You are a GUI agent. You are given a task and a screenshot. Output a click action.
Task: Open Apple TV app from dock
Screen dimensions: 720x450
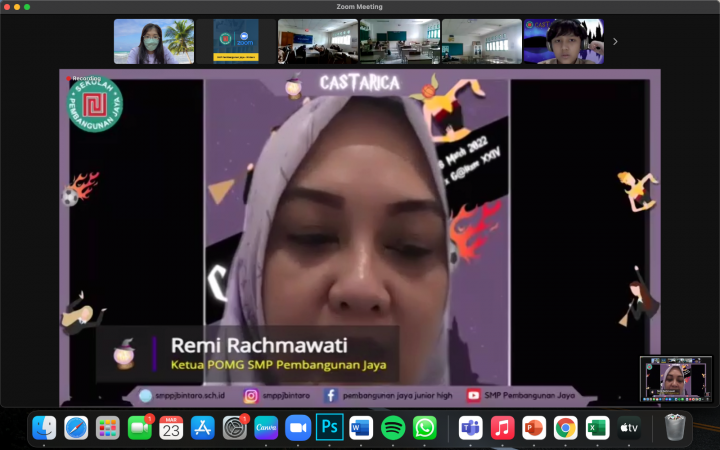[x=629, y=428]
